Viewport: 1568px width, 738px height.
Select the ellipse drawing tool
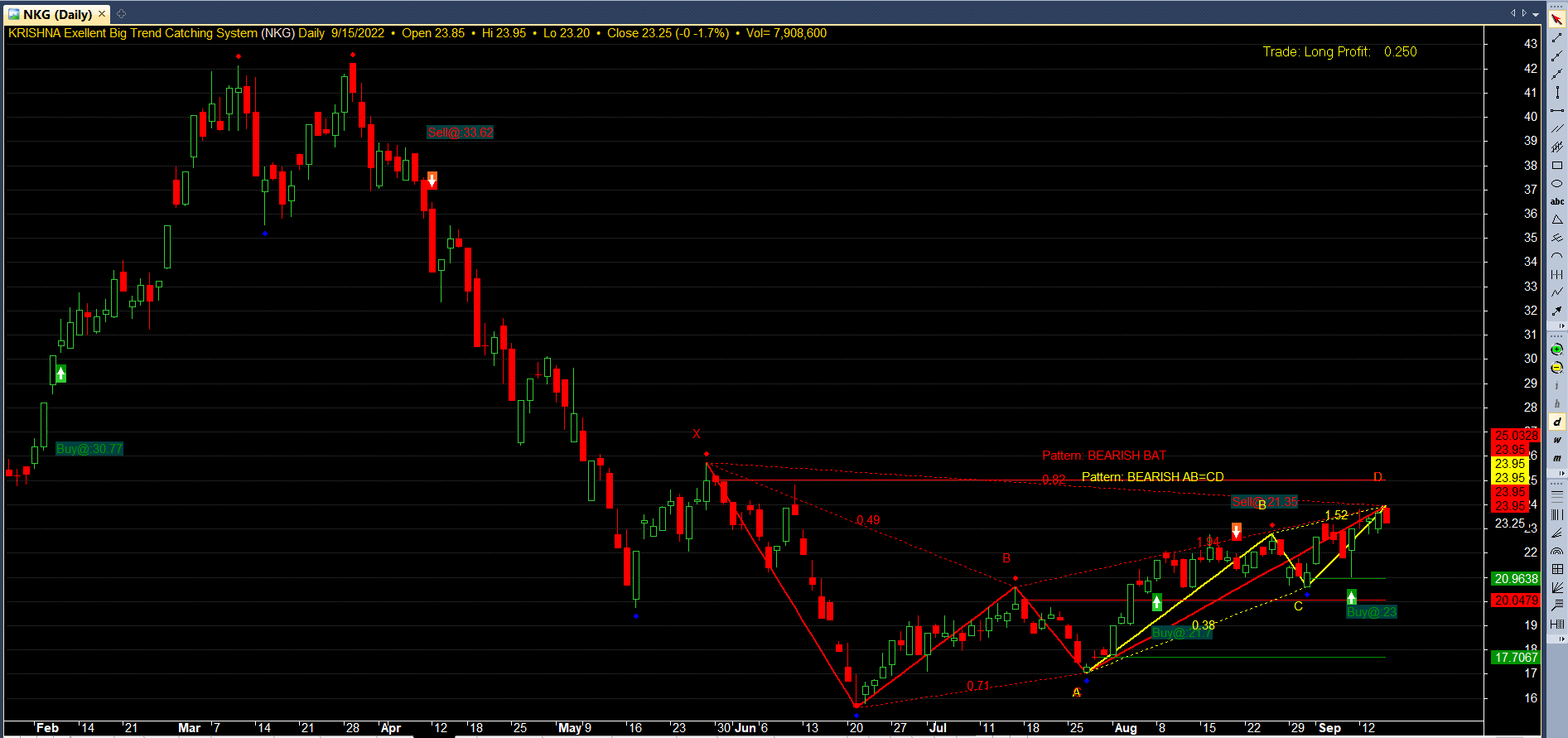coord(1557,183)
